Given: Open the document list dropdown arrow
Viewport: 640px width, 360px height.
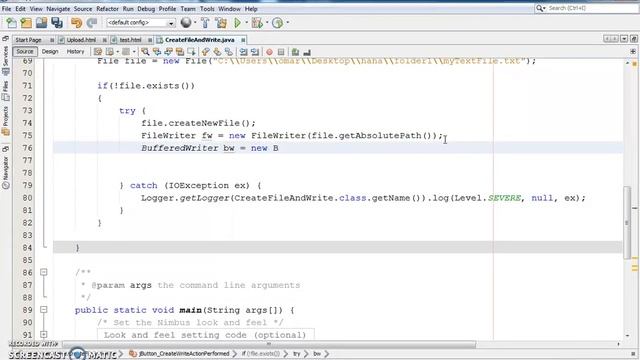Looking at the screenshot, I should point(624,39).
